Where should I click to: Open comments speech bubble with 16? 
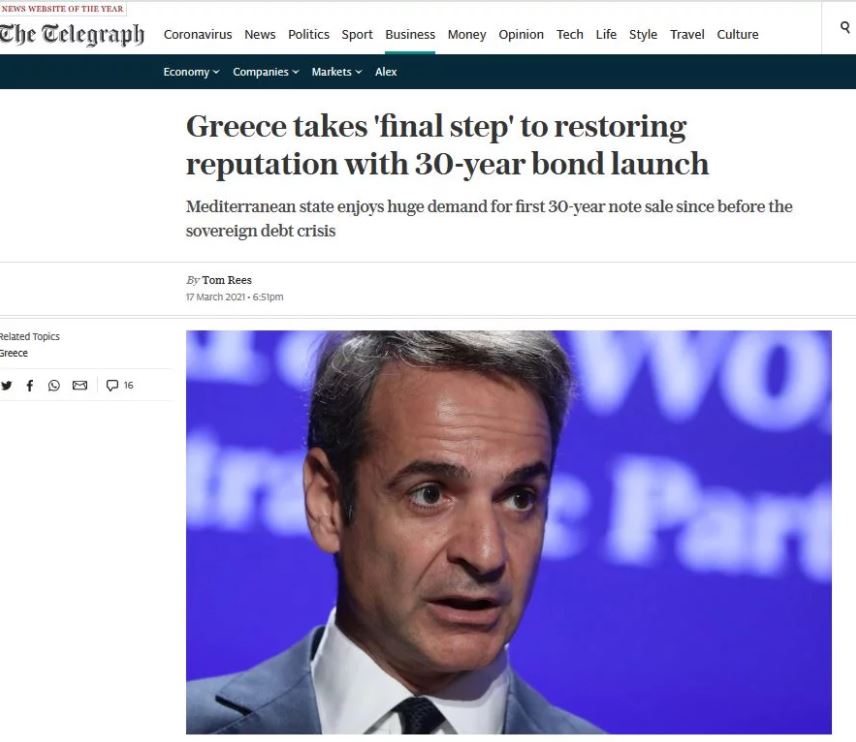tap(120, 385)
